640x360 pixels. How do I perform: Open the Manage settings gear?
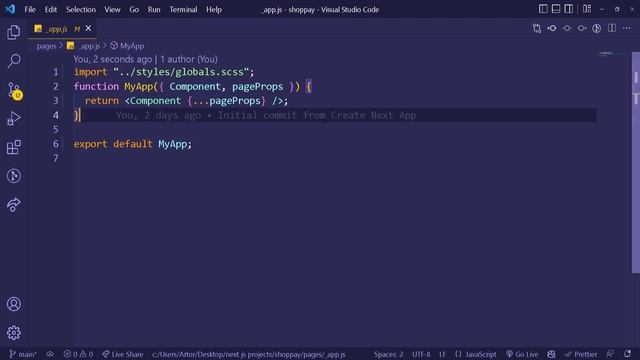pyautogui.click(x=13, y=333)
